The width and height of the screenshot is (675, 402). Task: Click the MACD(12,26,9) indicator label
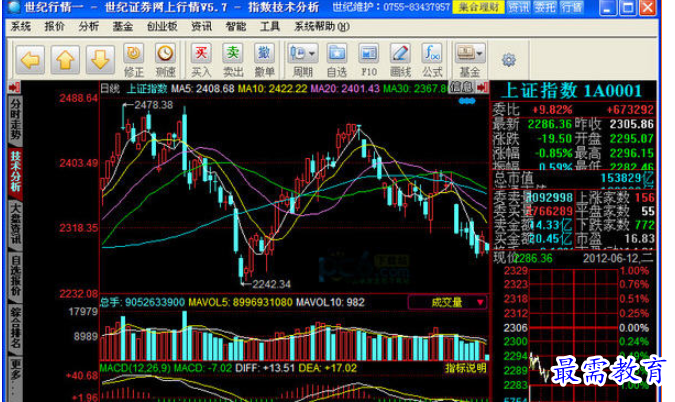[136, 368]
